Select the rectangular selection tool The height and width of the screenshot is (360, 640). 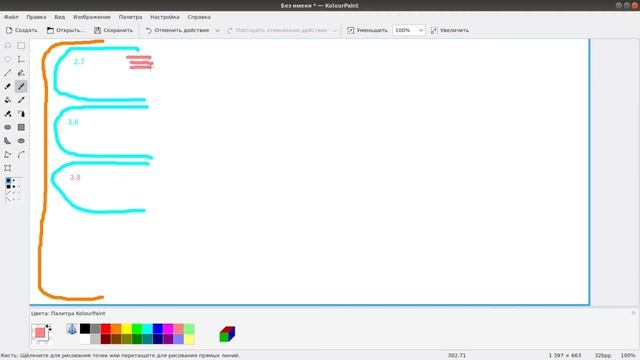coord(21,46)
